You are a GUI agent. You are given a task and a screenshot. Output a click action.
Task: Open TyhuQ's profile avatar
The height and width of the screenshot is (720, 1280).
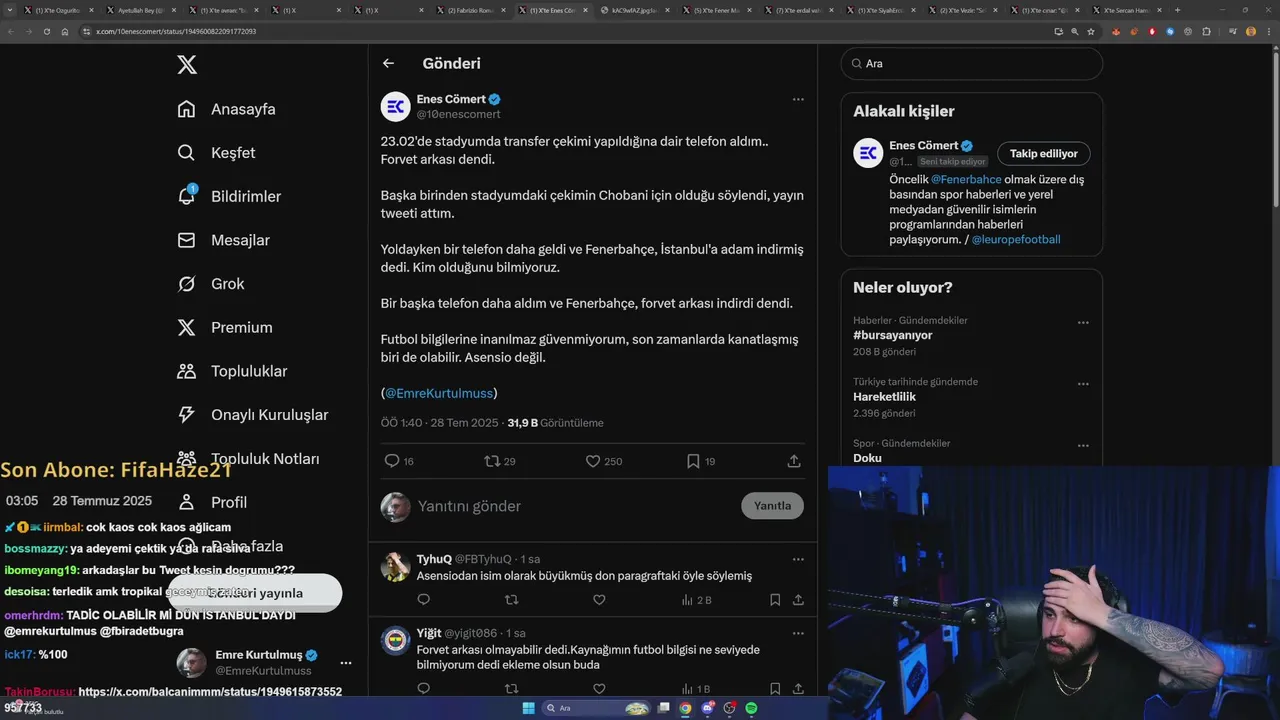coord(395,567)
